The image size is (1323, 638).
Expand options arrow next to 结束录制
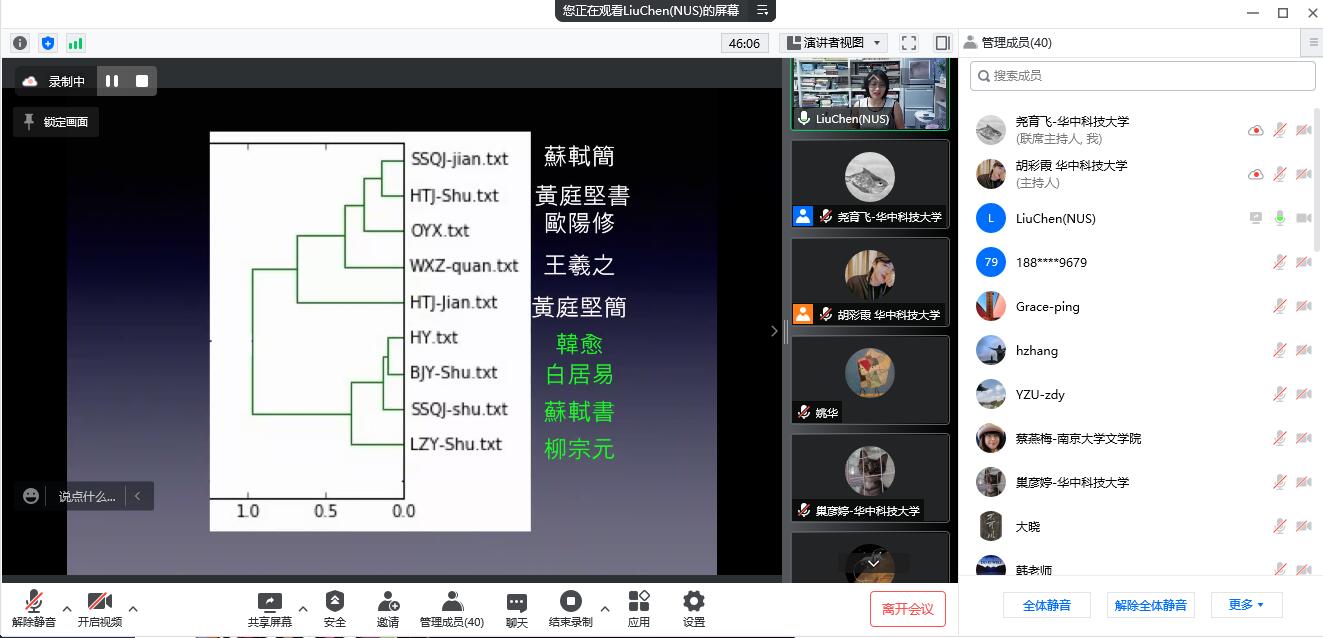[x=604, y=608]
